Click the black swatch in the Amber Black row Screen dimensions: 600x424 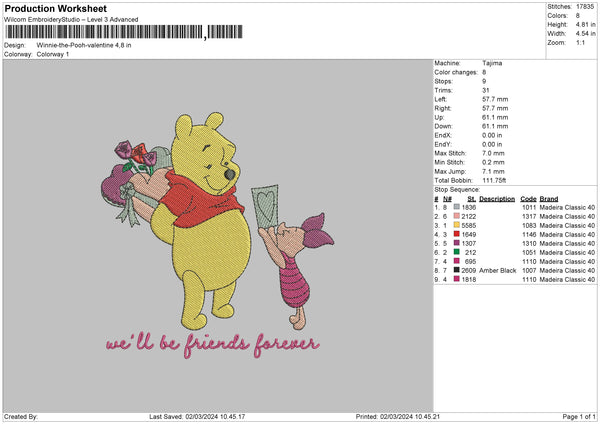pyautogui.click(x=457, y=270)
